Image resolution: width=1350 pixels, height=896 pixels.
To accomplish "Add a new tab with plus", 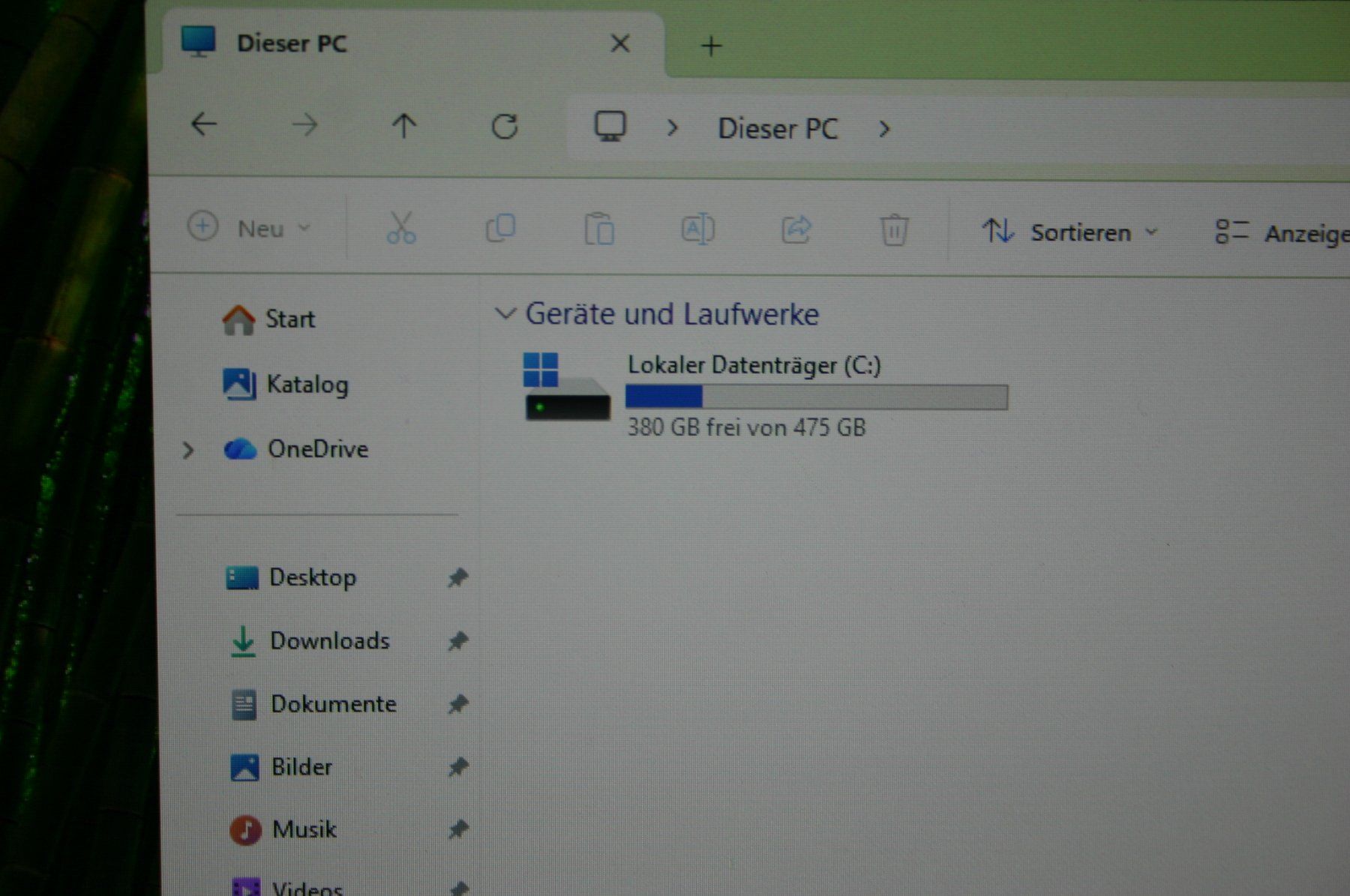I will (x=711, y=46).
